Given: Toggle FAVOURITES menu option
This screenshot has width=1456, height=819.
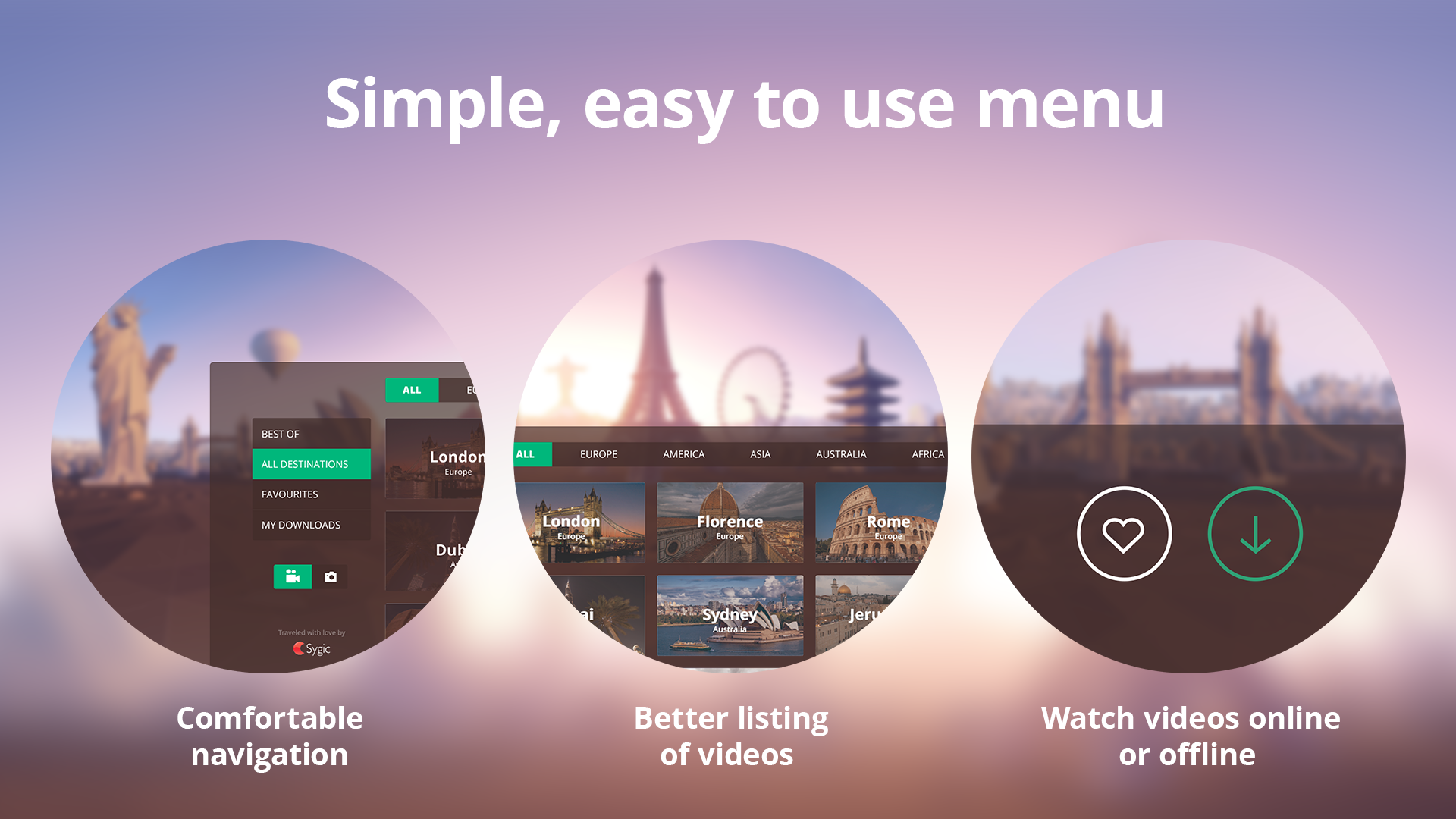Looking at the screenshot, I should click(289, 494).
